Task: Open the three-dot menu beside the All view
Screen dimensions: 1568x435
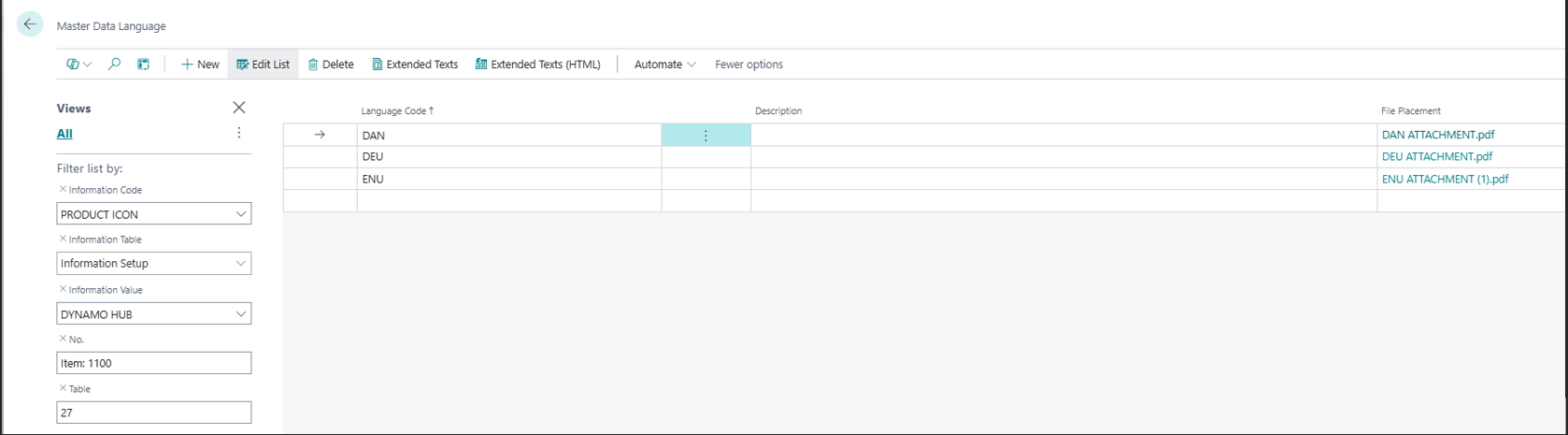Action: click(x=239, y=133)
